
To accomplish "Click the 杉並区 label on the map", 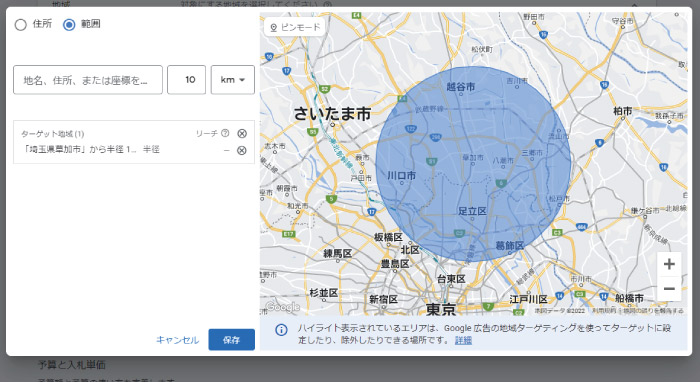I will point(324,293).
